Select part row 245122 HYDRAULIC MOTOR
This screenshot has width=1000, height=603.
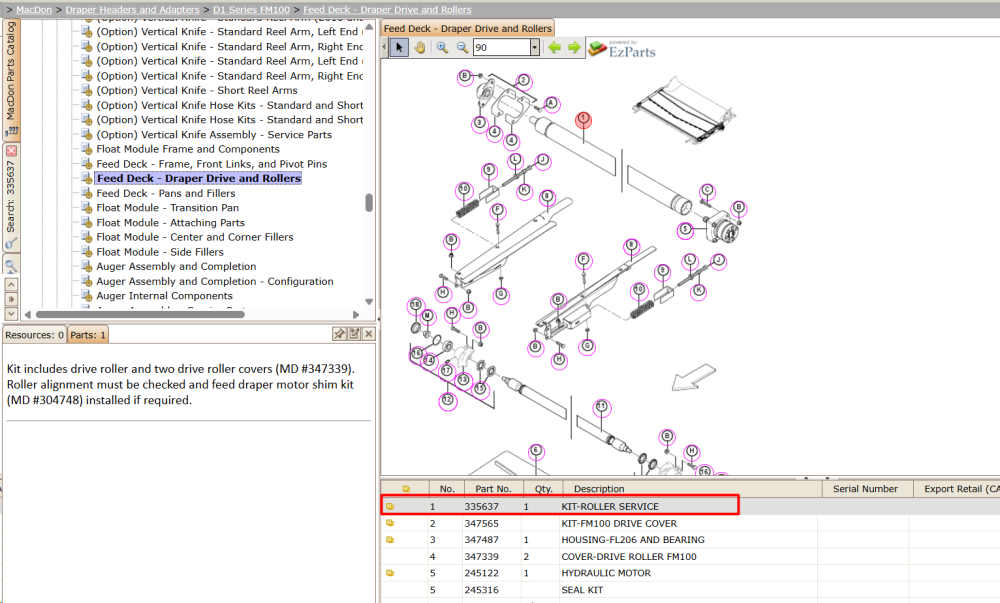point(690,573)
